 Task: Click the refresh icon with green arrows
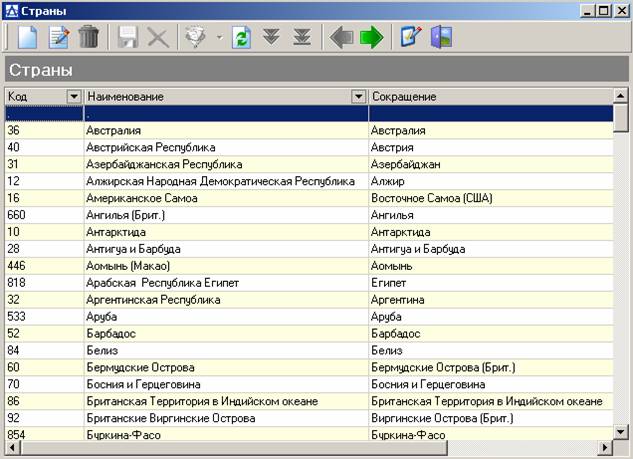pyautogui.click(x=241, y=37)
